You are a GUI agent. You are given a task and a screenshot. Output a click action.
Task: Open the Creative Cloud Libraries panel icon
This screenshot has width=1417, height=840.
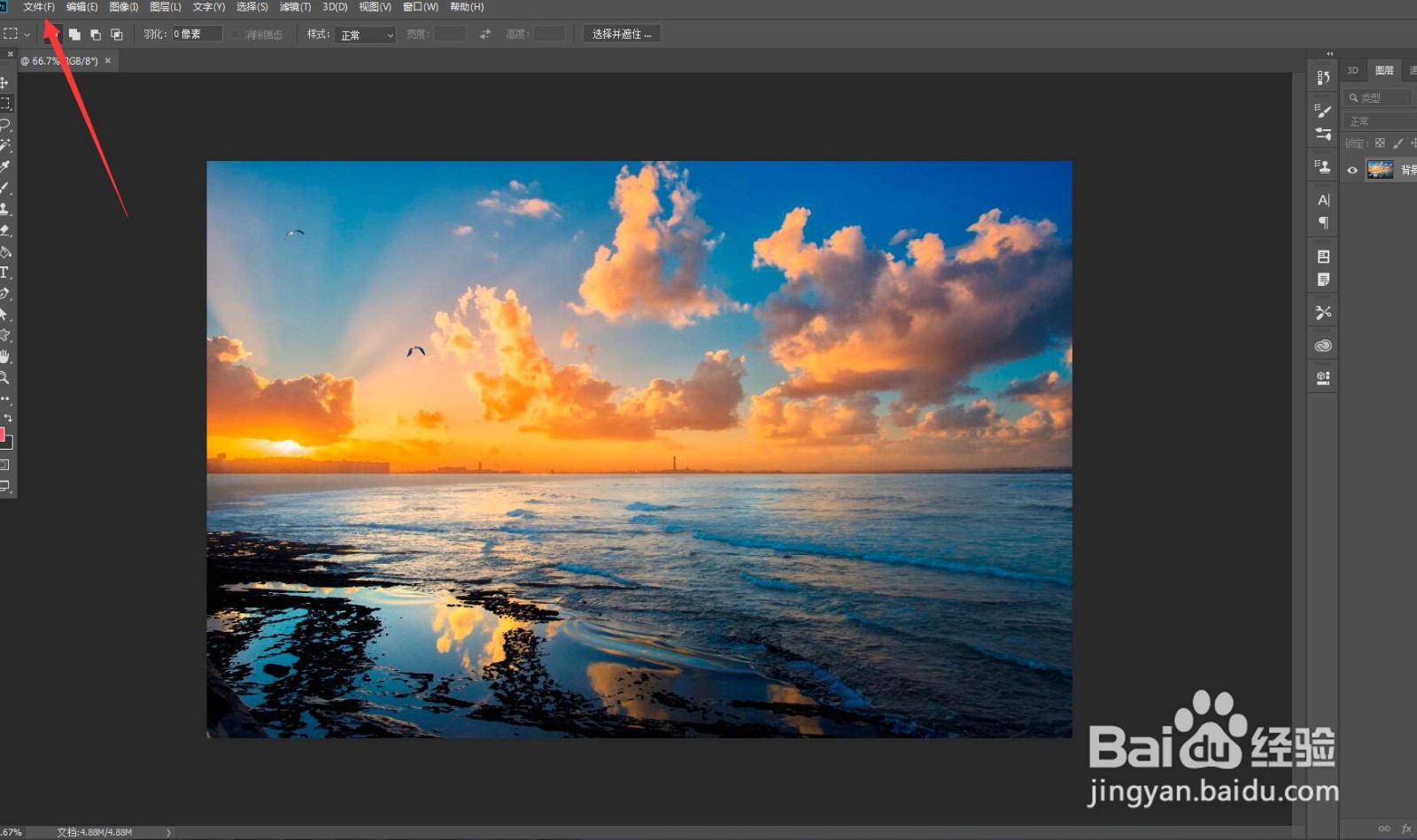click(x=1323, y=345)
